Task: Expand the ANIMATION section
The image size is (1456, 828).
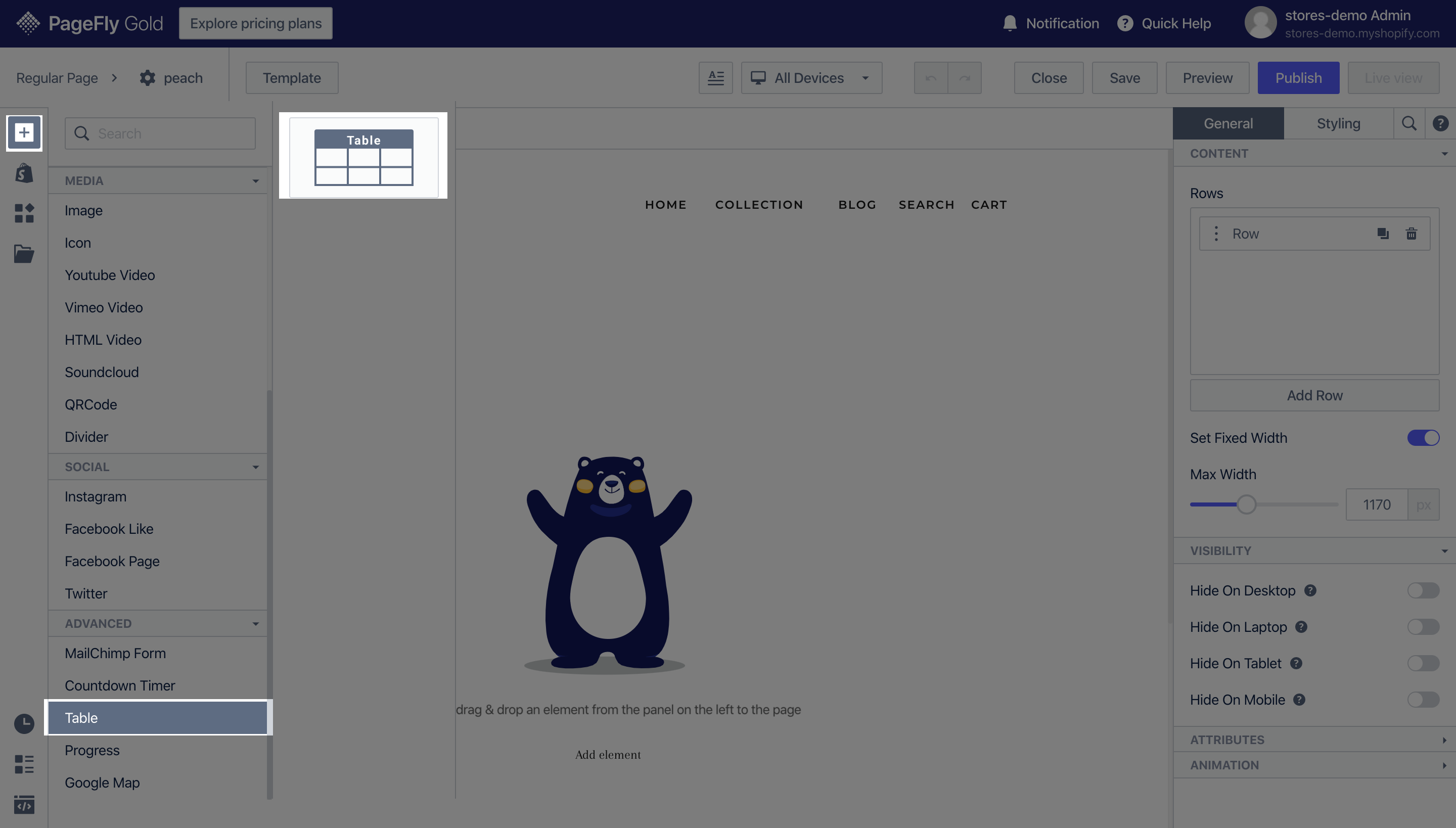Action: tap(1314, 765)
